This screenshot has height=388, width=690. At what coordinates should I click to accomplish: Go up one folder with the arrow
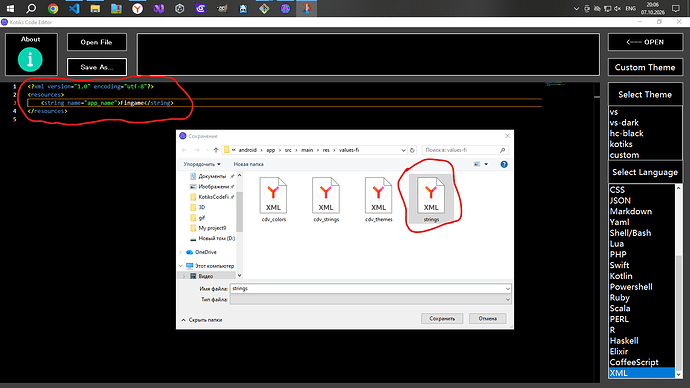pyautogui.click(x=216, y=150)
